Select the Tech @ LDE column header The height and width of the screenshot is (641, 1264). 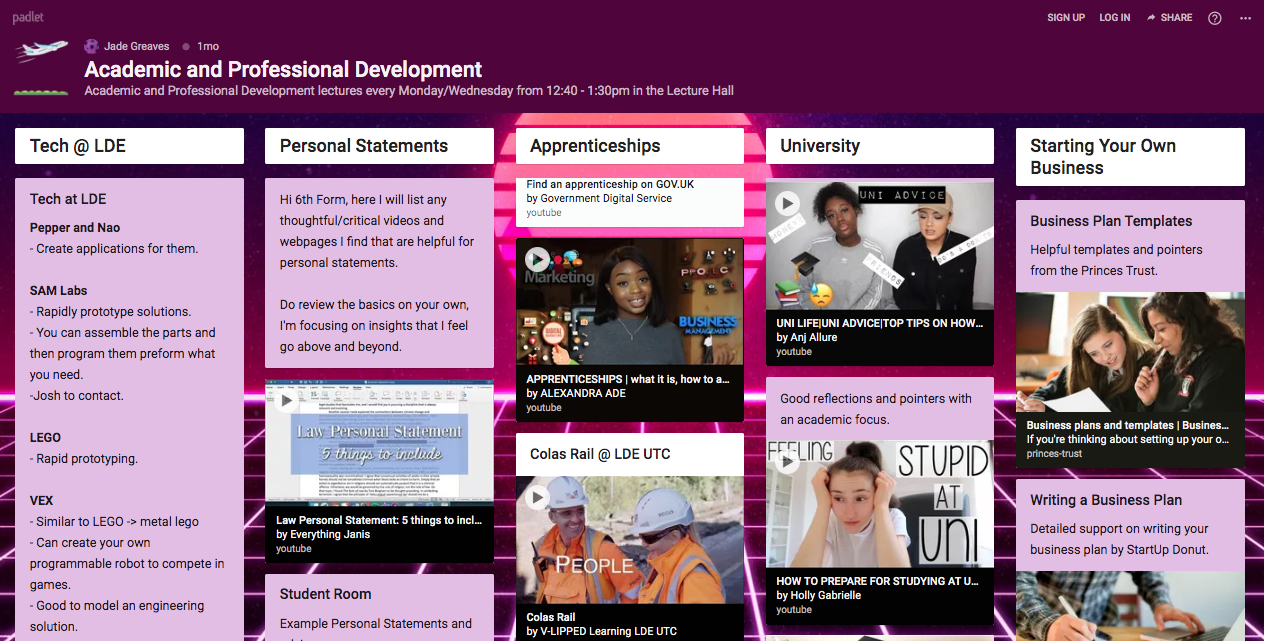129,146
